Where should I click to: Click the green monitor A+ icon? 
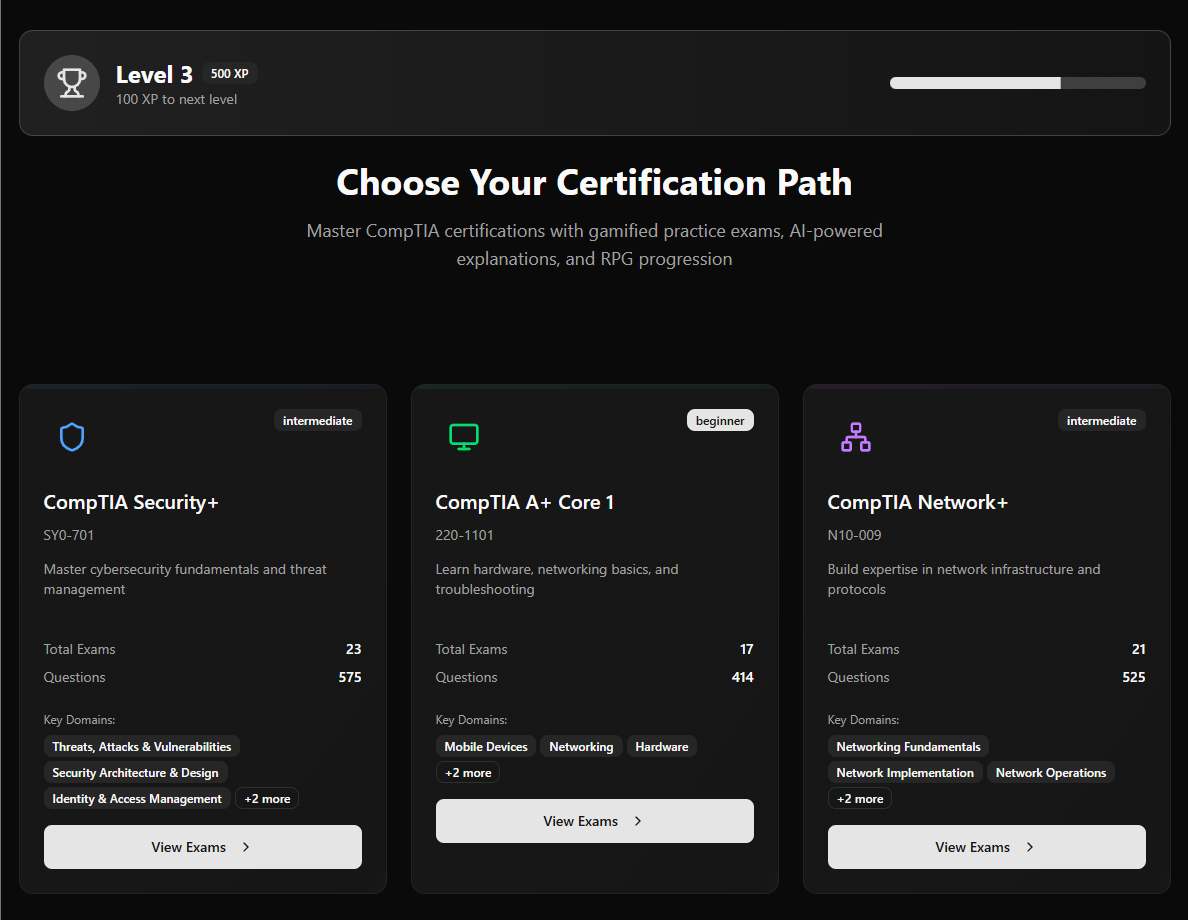[464, 437]
